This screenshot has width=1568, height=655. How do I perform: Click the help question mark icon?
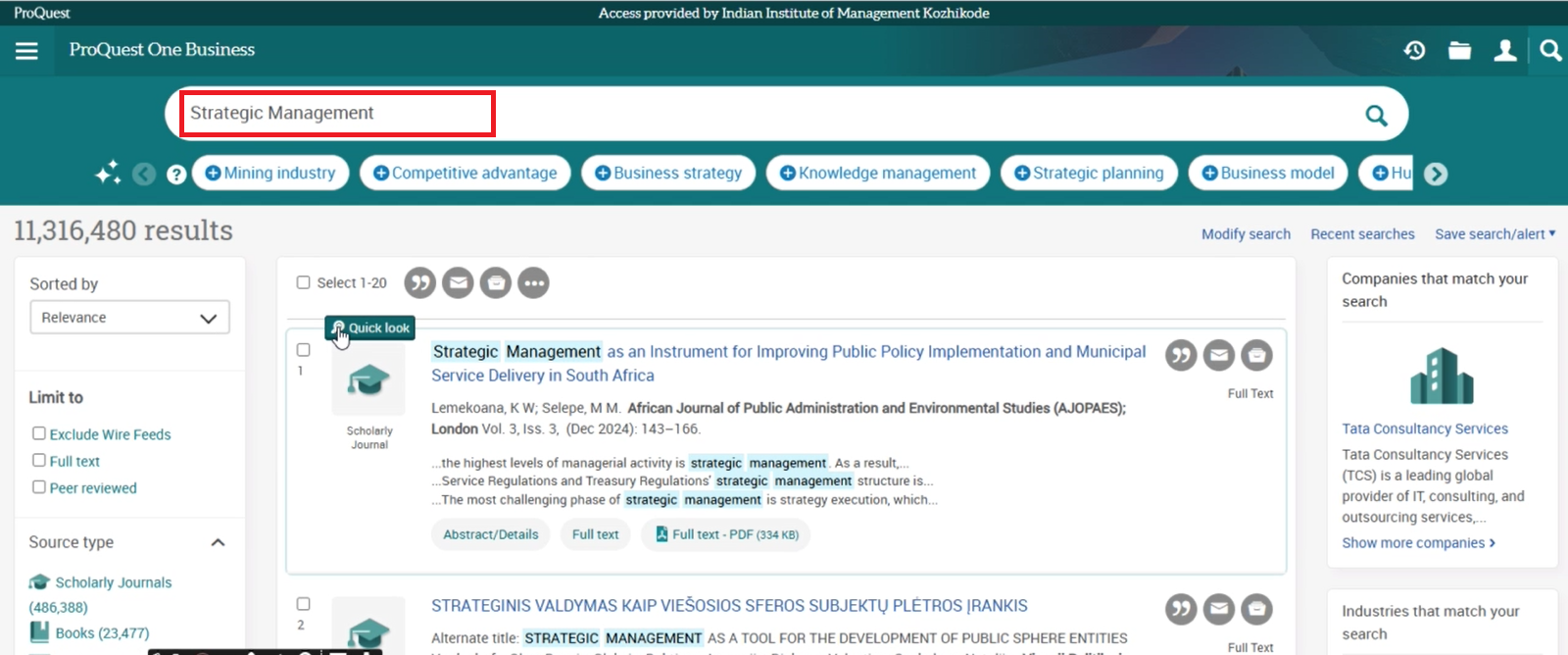point(176,175)
